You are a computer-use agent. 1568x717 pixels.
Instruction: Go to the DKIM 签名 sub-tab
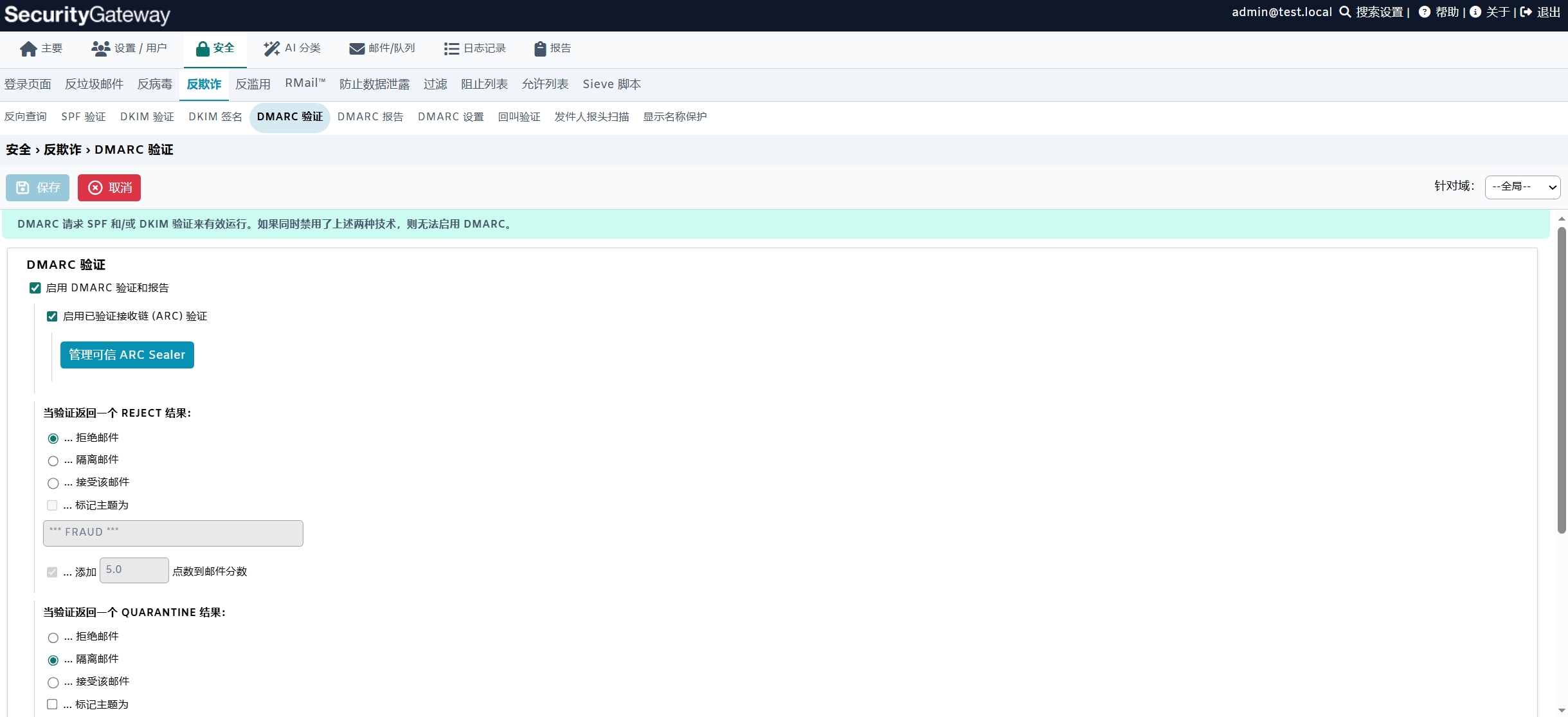[x=215, y=116]
